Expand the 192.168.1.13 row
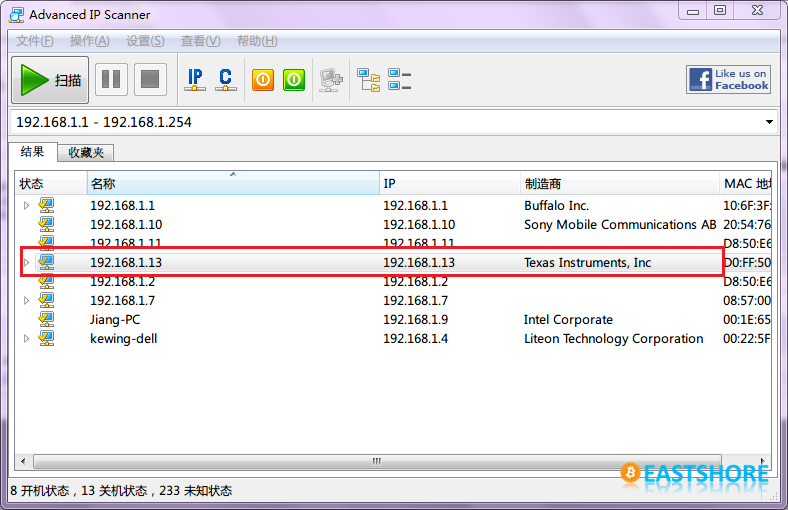The width and height of the screenshot is (788, 510). [x=27, y=262]
